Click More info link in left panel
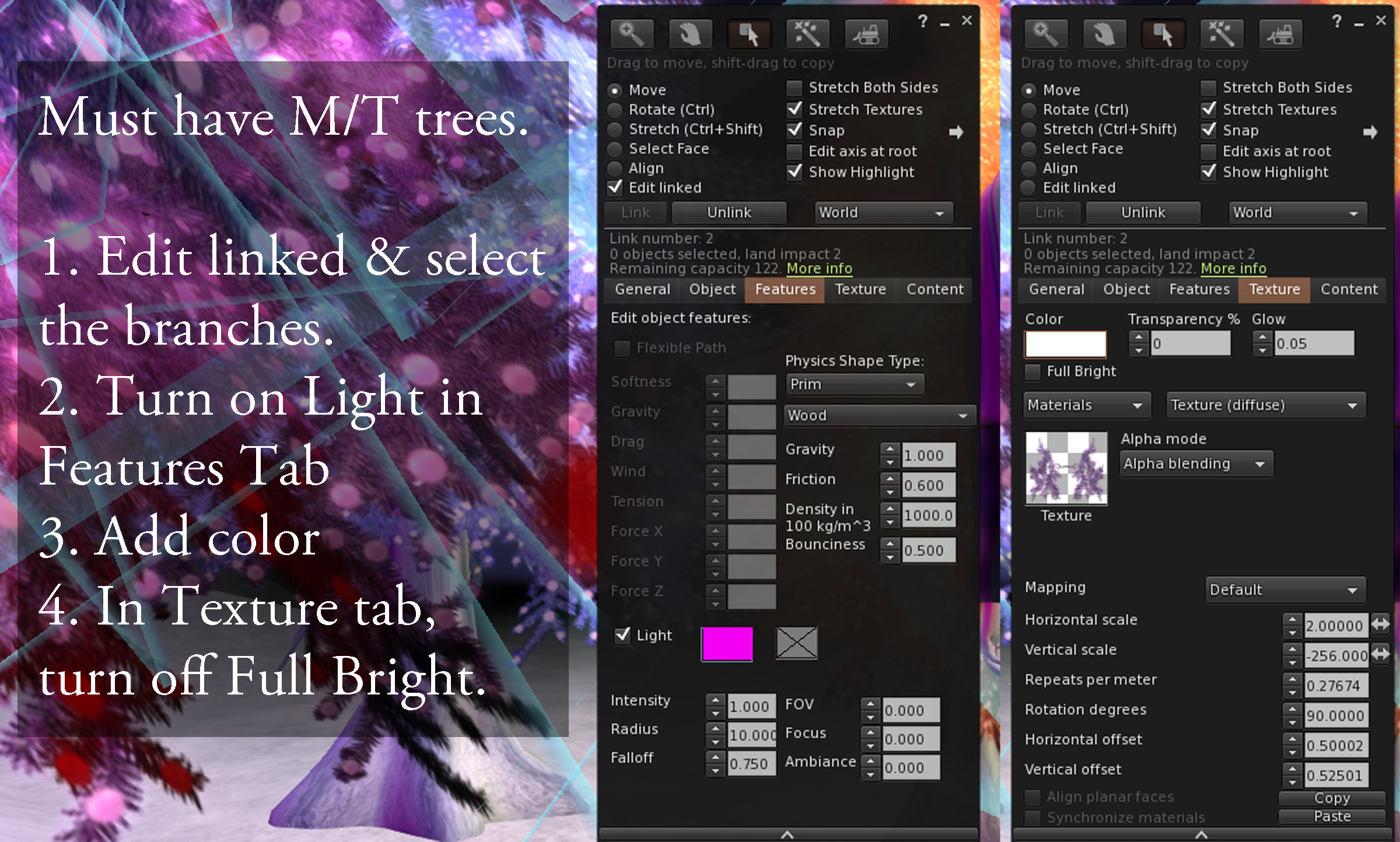The image size is (1400, 842). 819,269
